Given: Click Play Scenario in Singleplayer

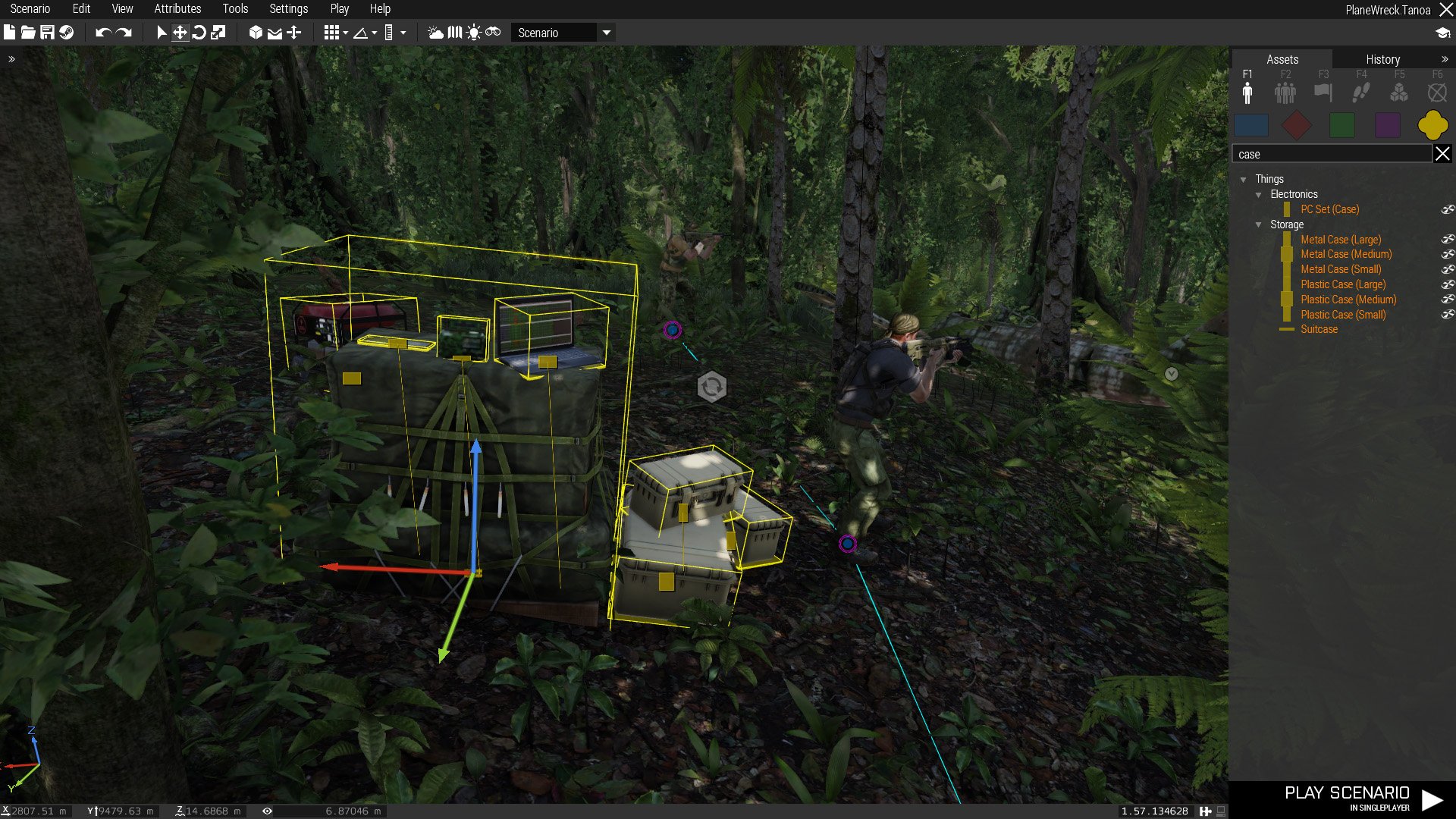Looking at the screenshot, I should click(1342, 799).
